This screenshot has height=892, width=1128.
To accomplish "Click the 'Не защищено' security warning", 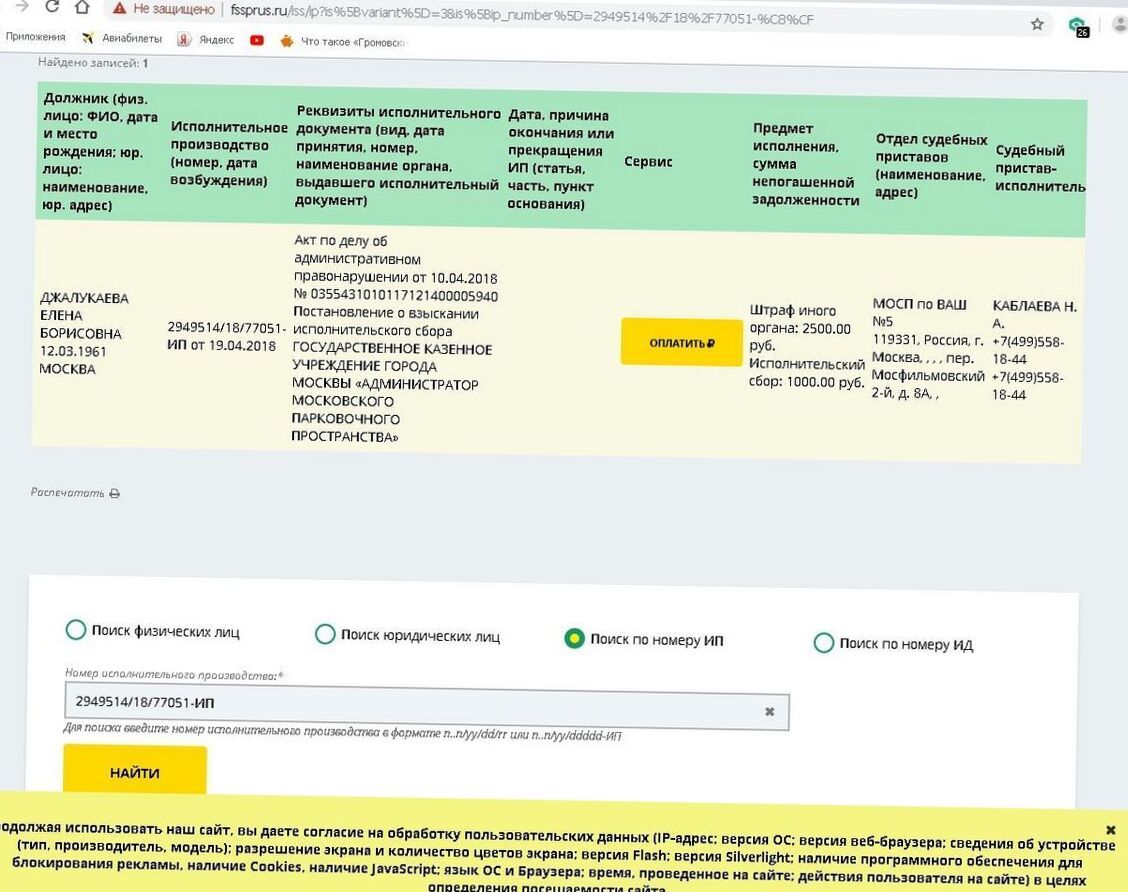I will (164, 9).
